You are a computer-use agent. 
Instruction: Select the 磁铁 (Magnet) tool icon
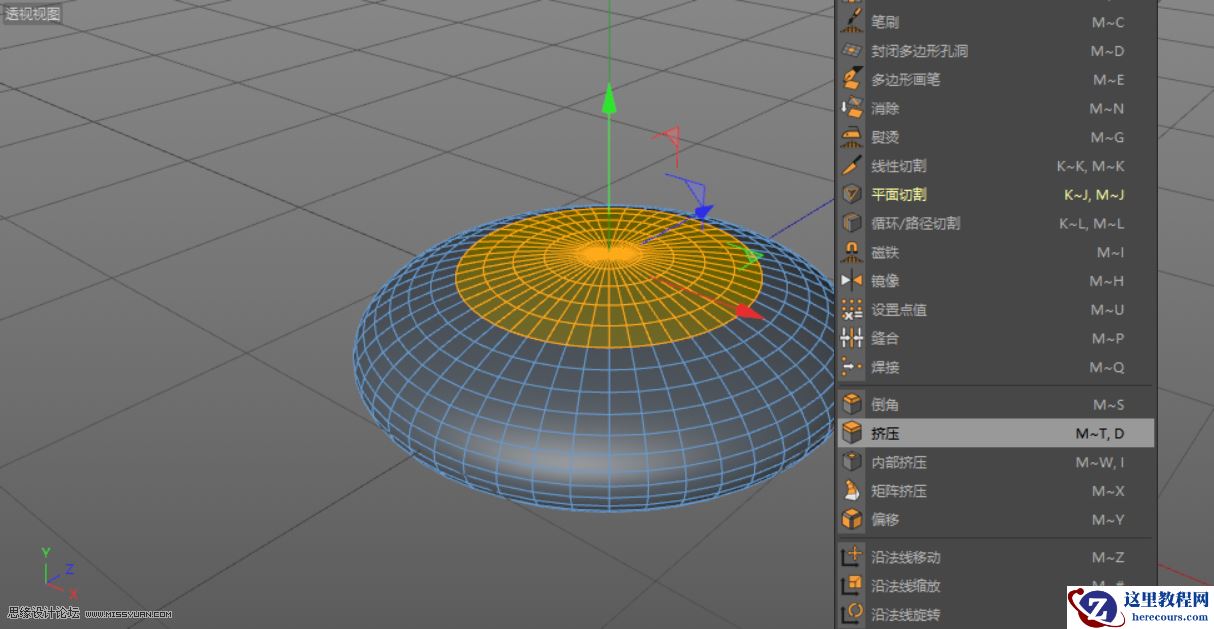[852, 252]
